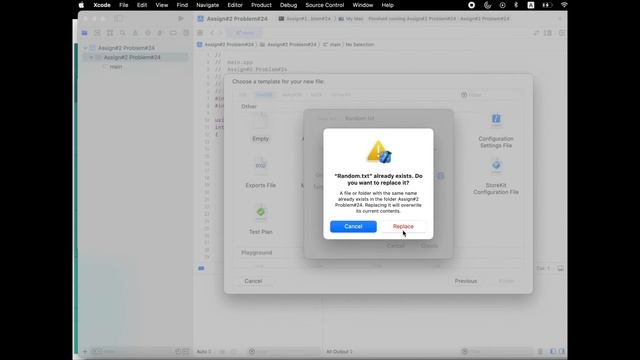Open the Navigate menu

(x=207, y=5)
